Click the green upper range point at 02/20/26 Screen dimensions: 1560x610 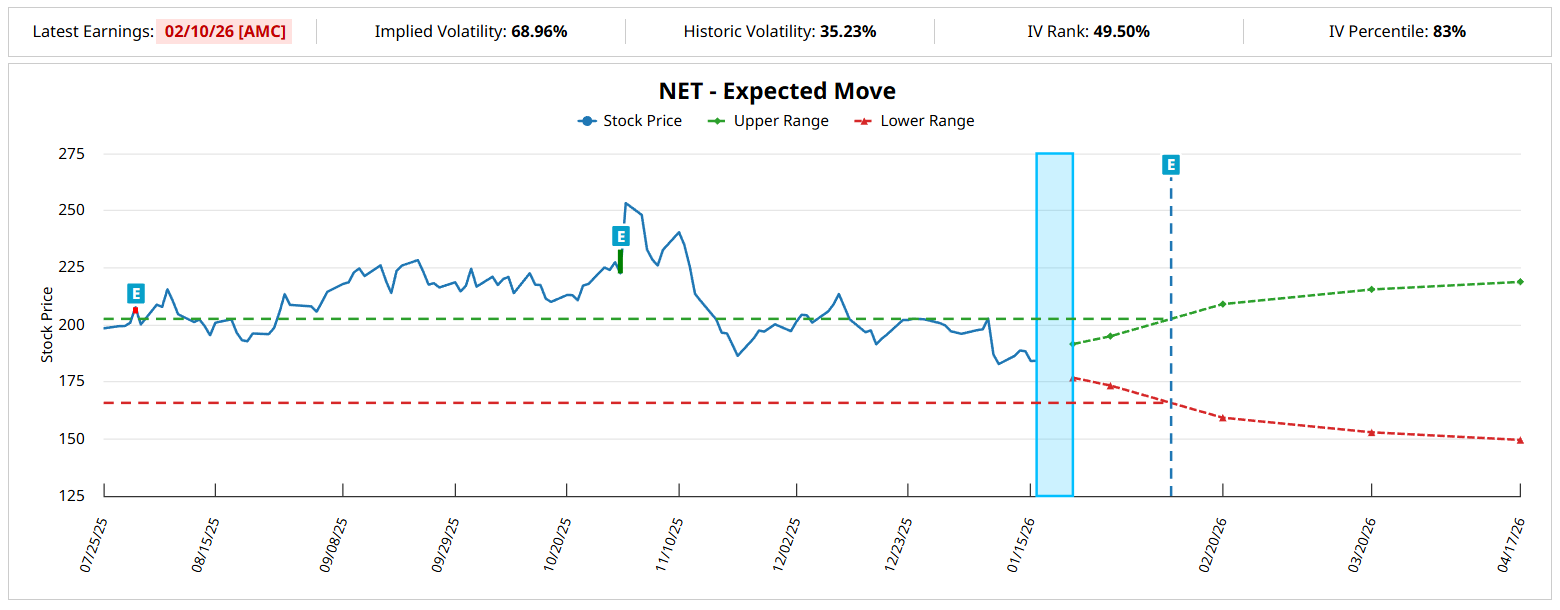(x=1222, y=304)
